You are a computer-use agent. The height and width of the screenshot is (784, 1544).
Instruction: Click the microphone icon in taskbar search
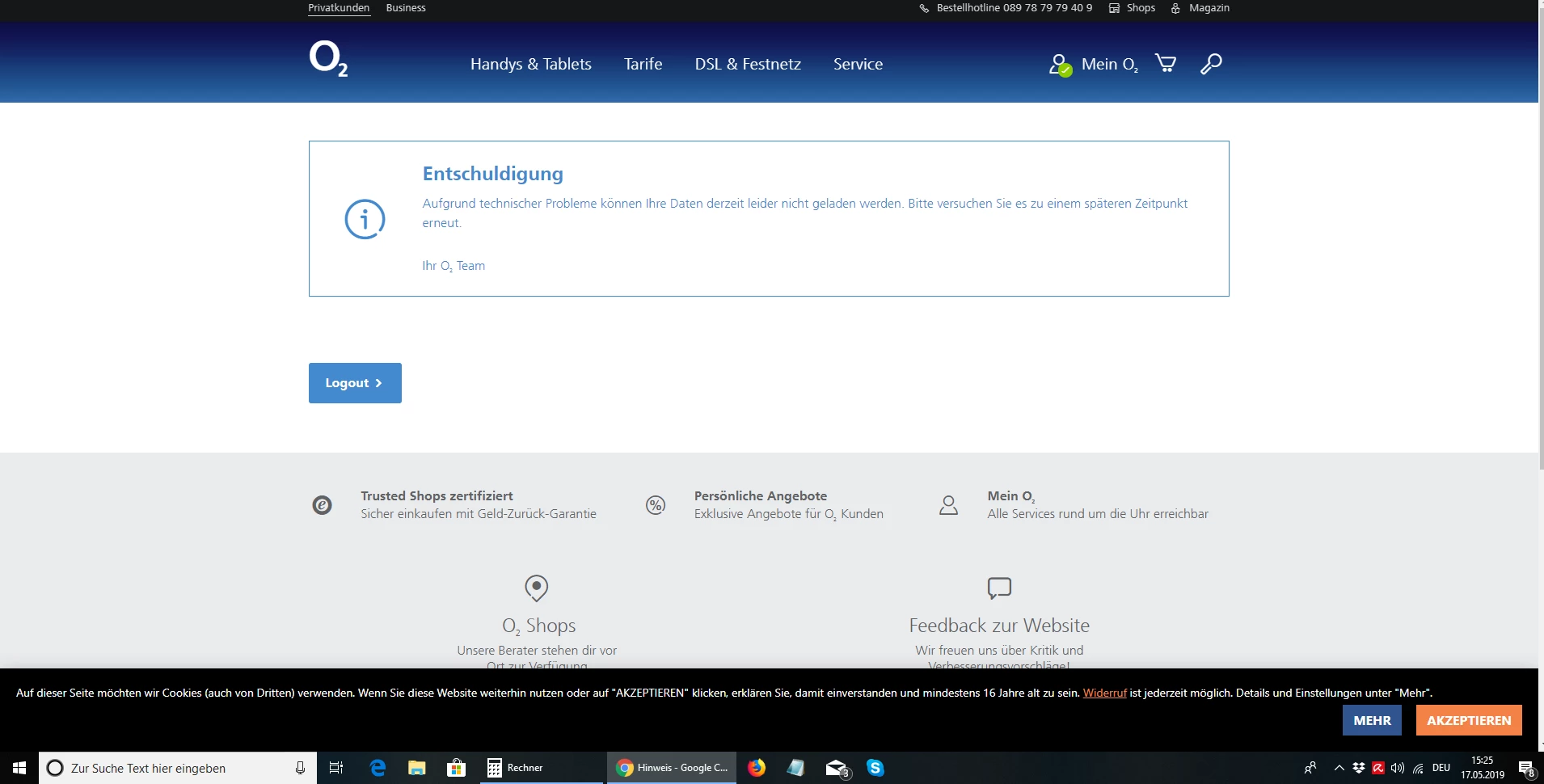300,768
